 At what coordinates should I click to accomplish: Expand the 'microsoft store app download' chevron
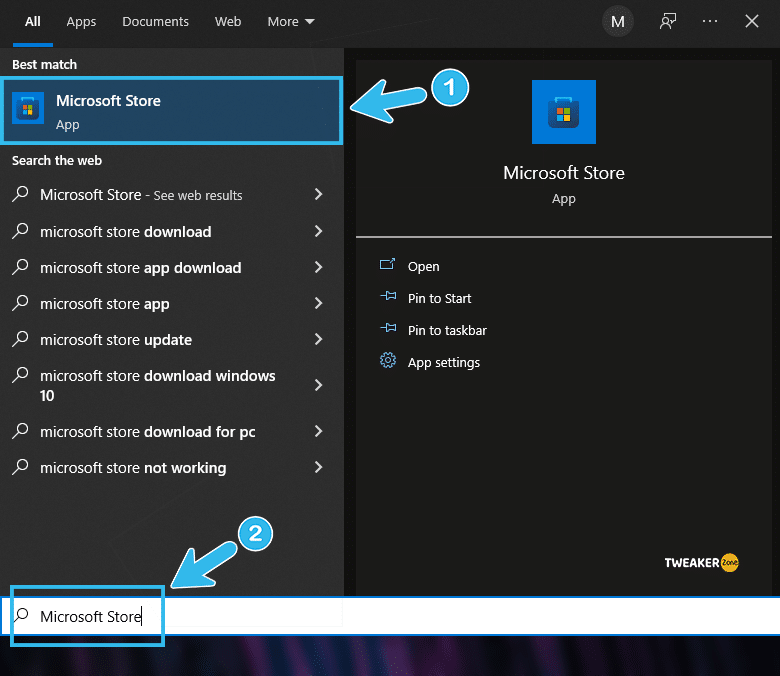click(319, 267)
